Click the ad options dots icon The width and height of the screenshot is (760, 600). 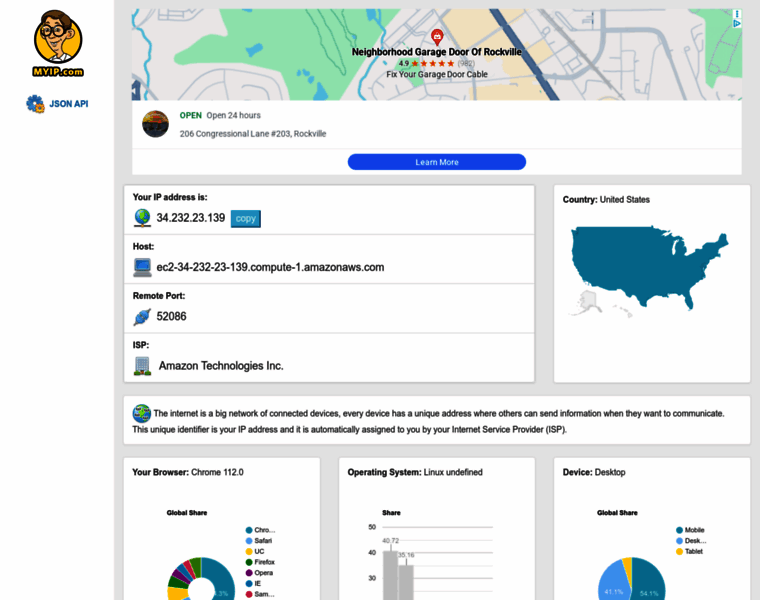[737, 14]
